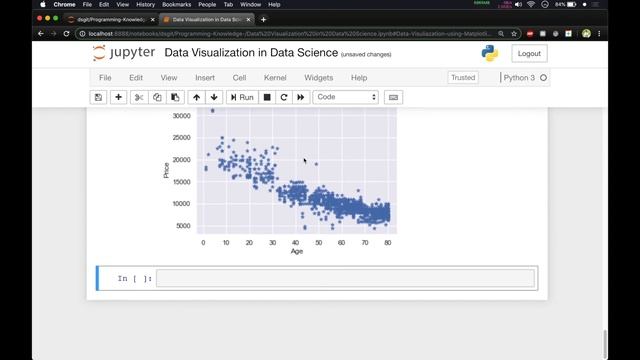Open a new Chrome tab
640x360 pixels.
pos(263,19)
